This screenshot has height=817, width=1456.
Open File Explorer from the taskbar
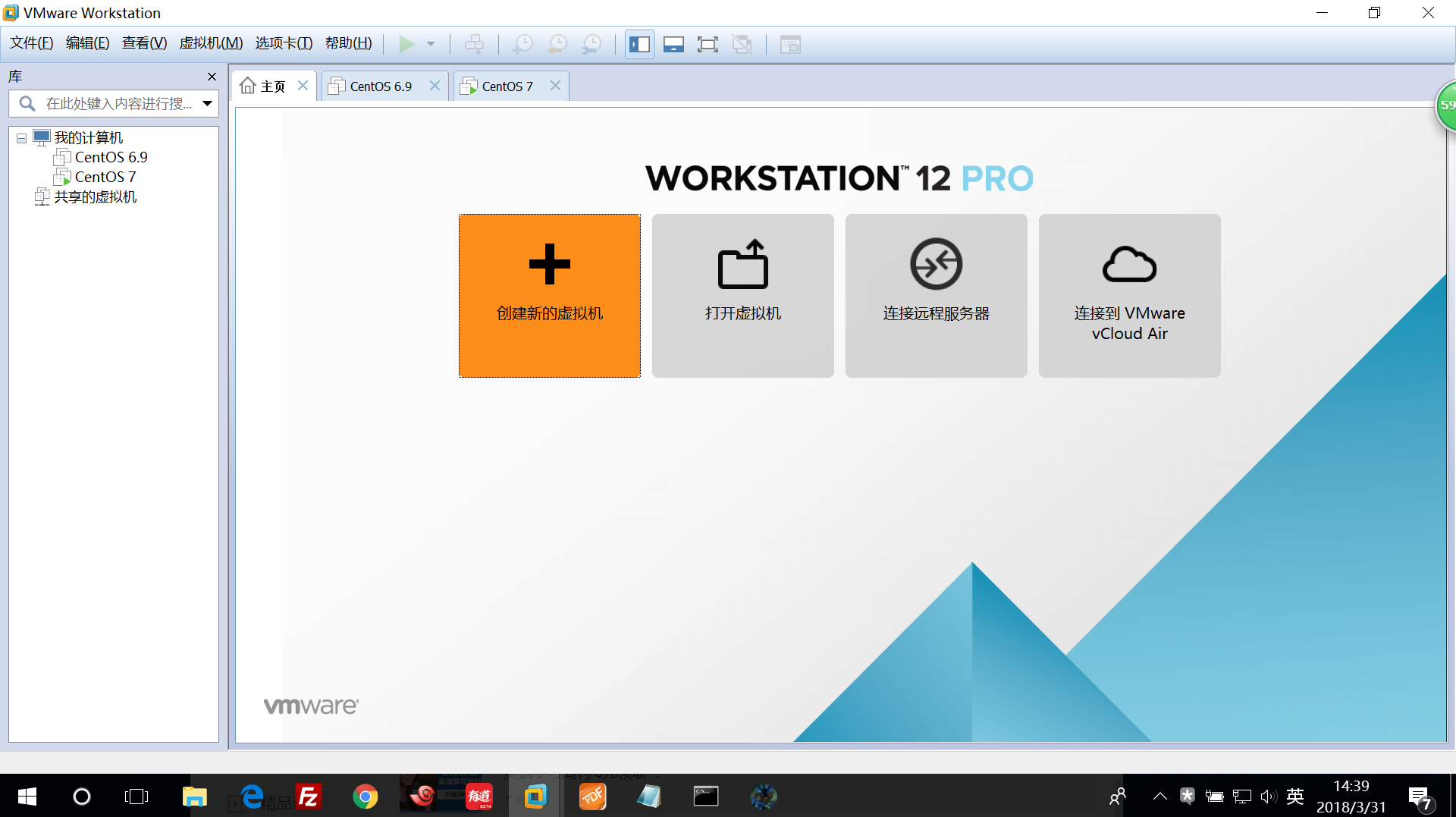[x=194, y=796]
